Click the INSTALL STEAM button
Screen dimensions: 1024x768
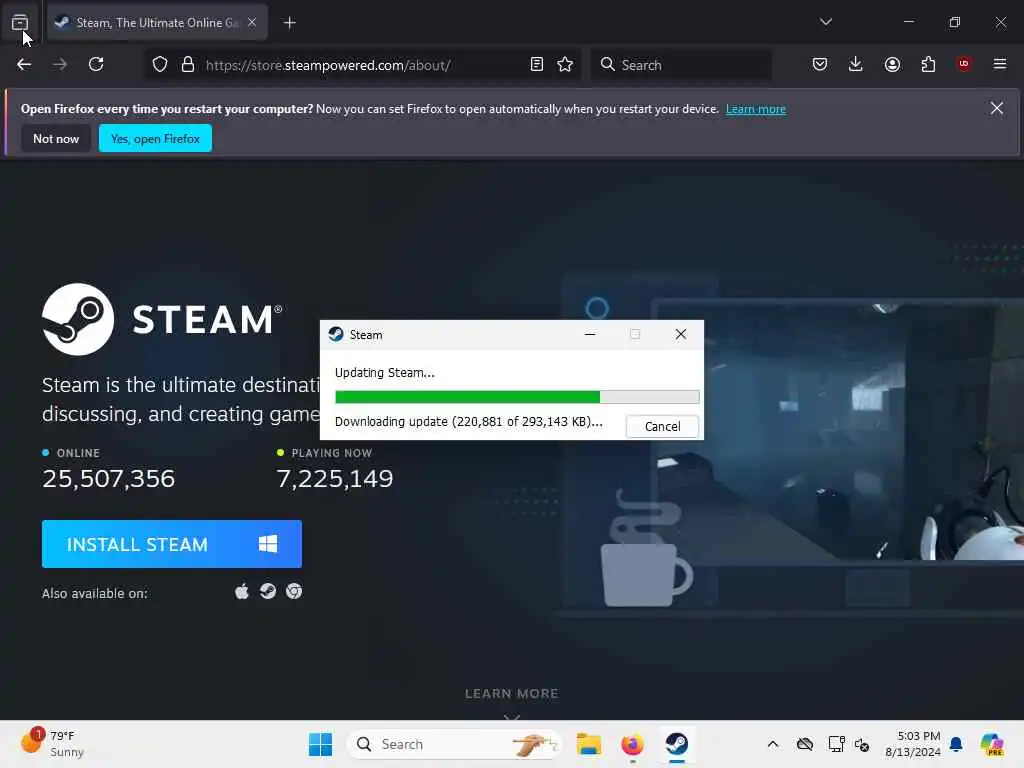tap(172, 544)
